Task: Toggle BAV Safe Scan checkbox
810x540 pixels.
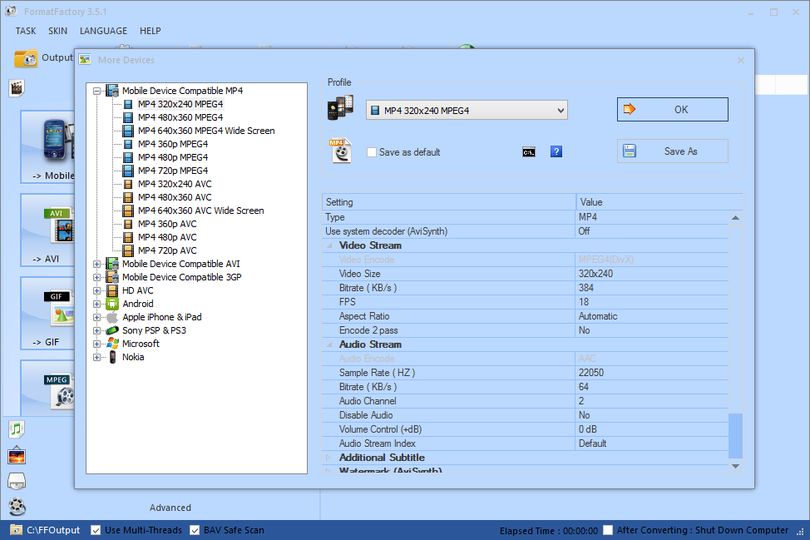Action: 195,530
